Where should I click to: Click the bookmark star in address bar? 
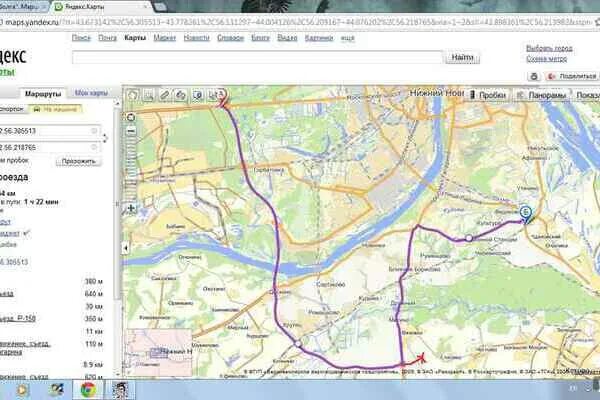597,22
